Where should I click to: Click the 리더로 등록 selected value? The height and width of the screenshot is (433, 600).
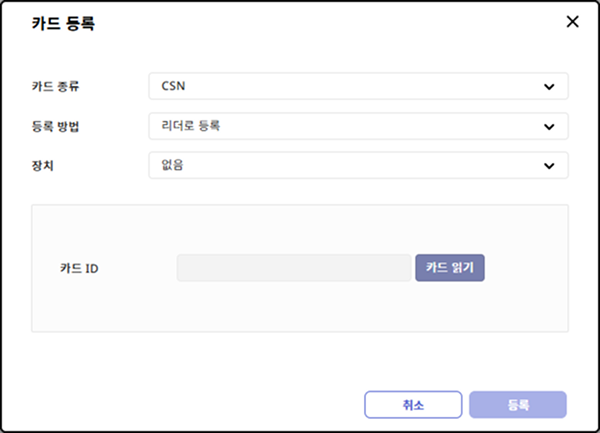tap(190, 127)
